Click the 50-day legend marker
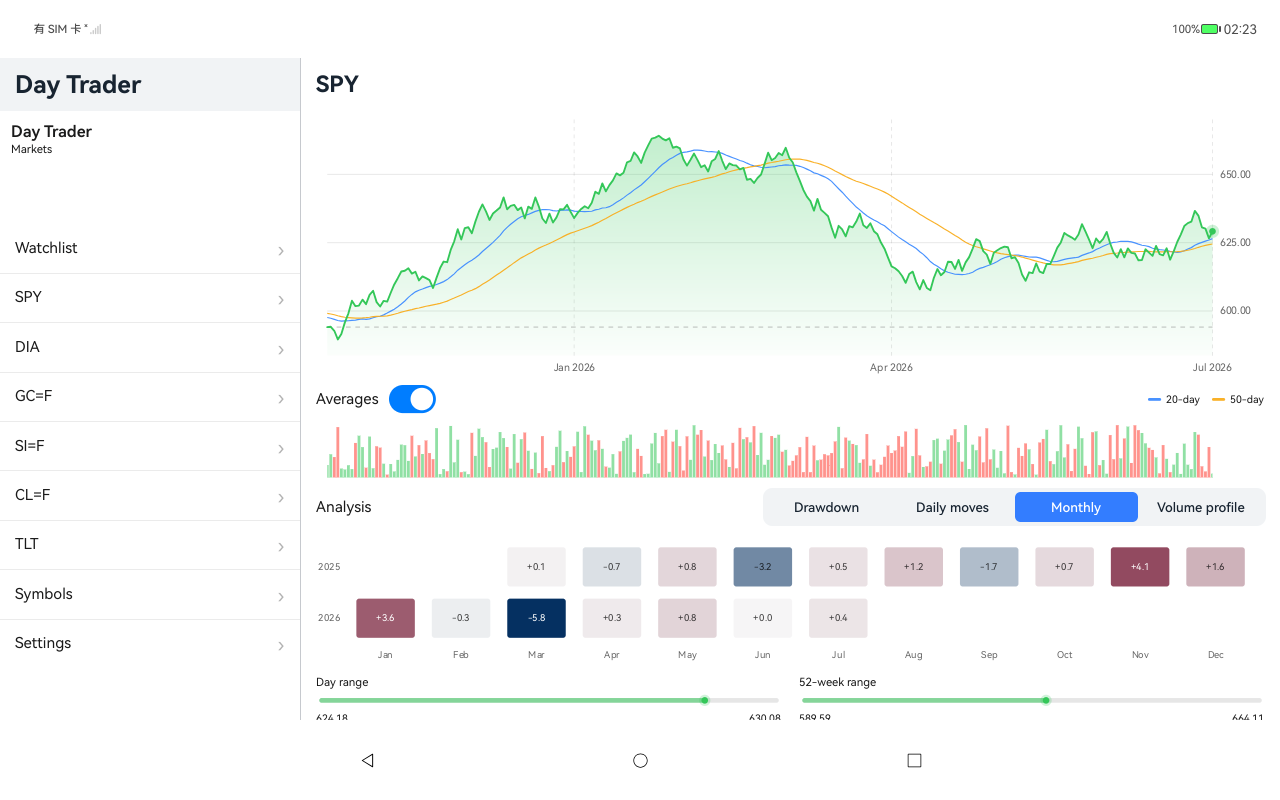The image size is (1280, 800). [1218, 399]
